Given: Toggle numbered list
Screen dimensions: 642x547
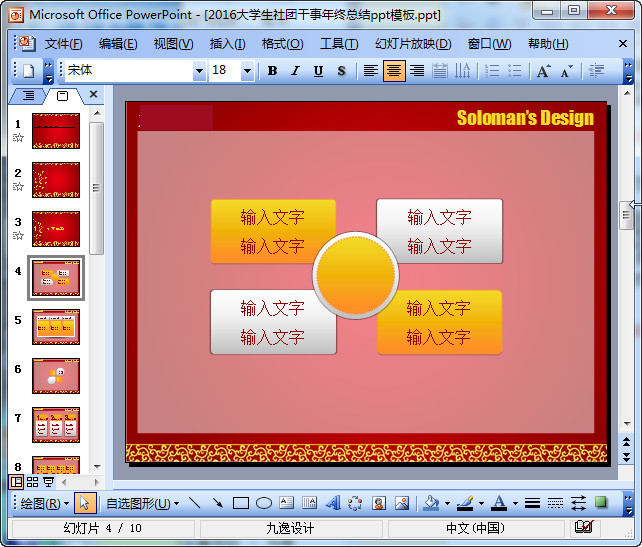Looking at the screenshot, I should tap(492, 71).
